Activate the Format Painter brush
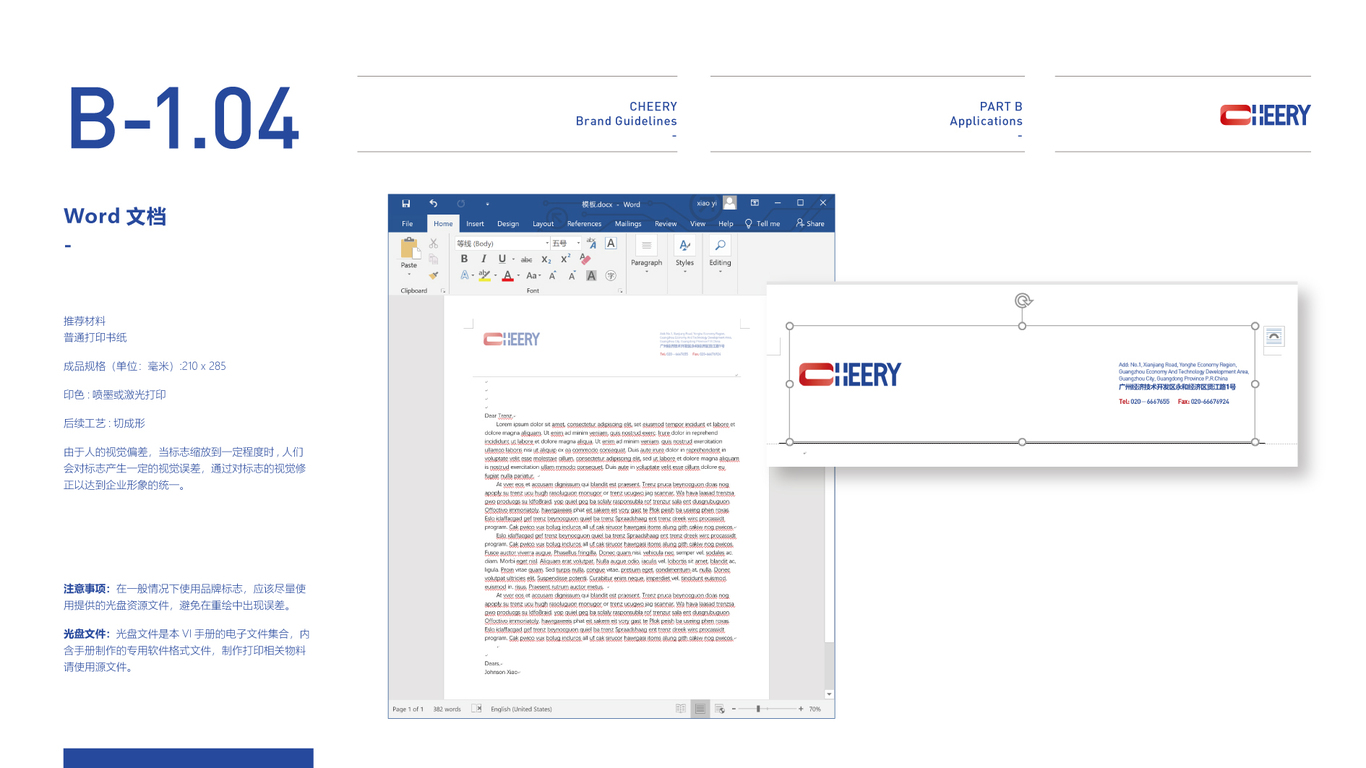Image resolution: width=1366 pixels, height=768 pixels. (x=433, y=275)
